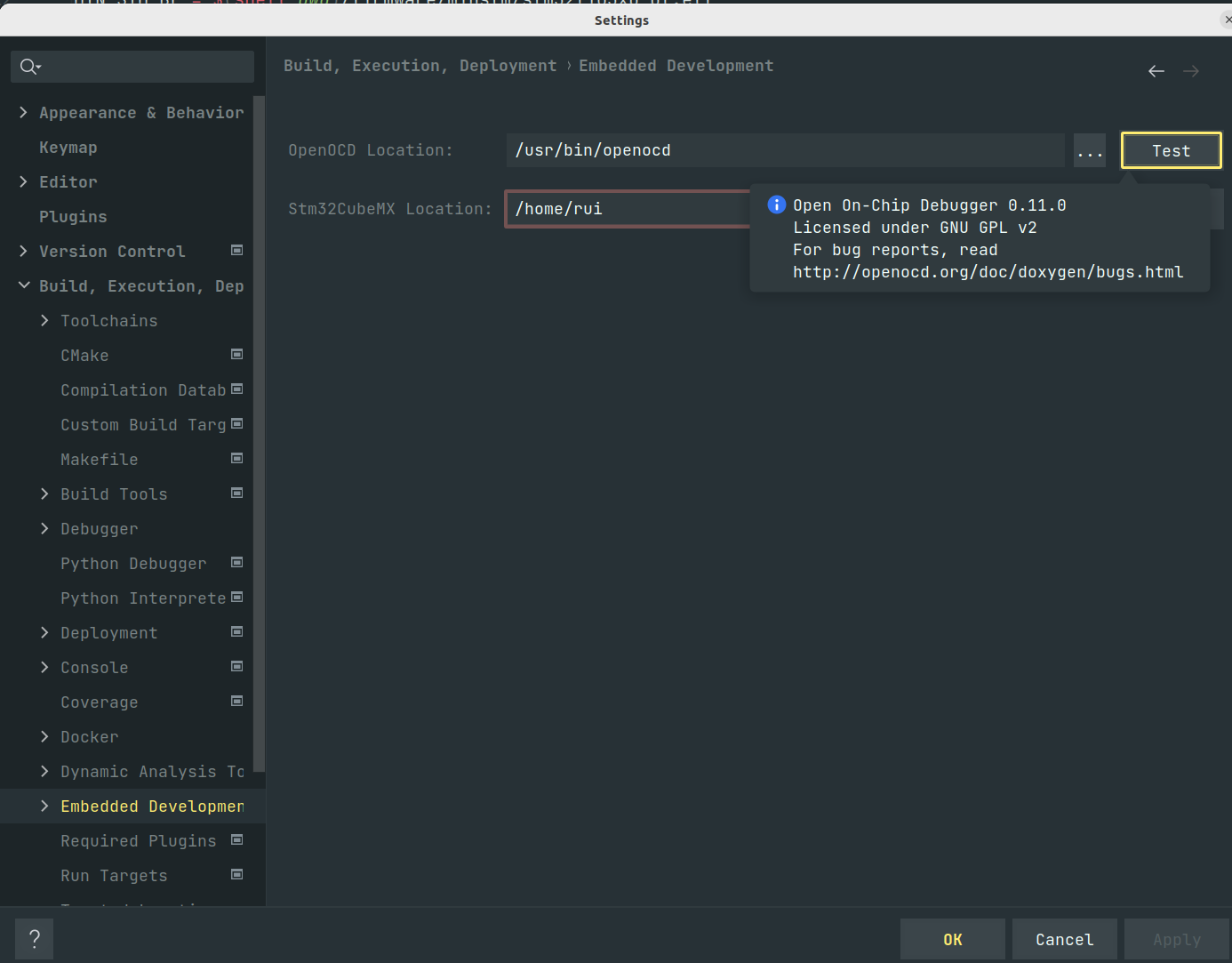The height and width of the screenshot is (963, 1232).
Task: Click project-level icon beside Run Targets
Action: 237,875
